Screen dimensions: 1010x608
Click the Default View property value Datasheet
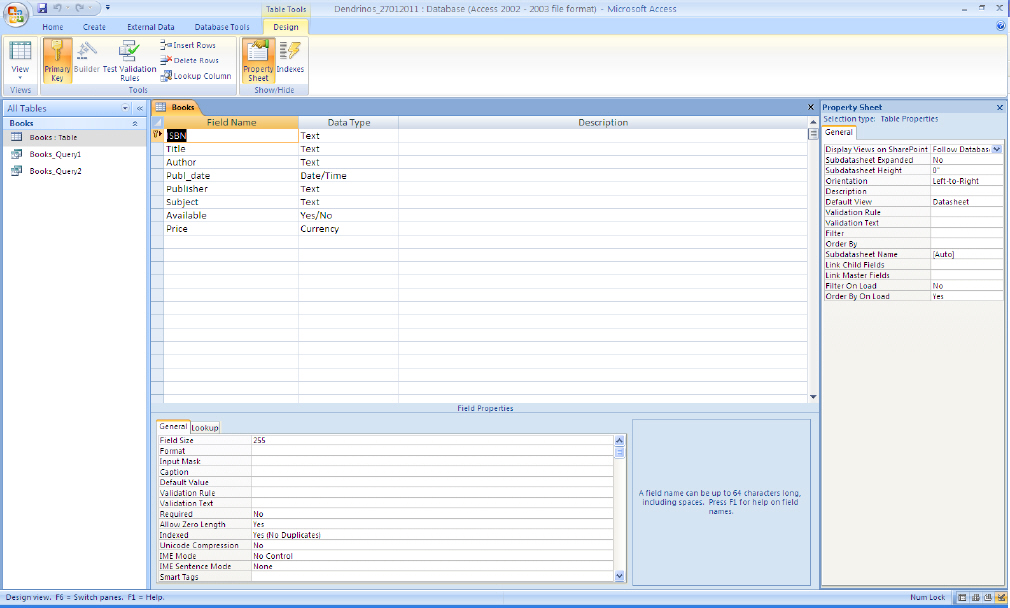(x=966, y=202)
